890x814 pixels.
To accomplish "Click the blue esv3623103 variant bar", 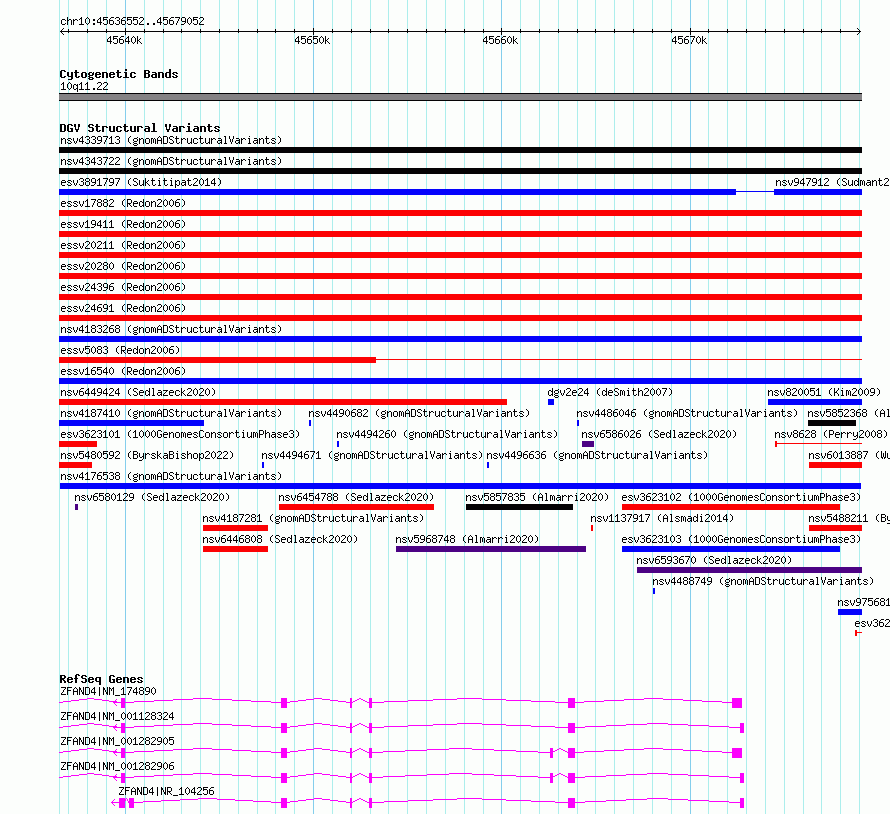I will coord(731,549).
